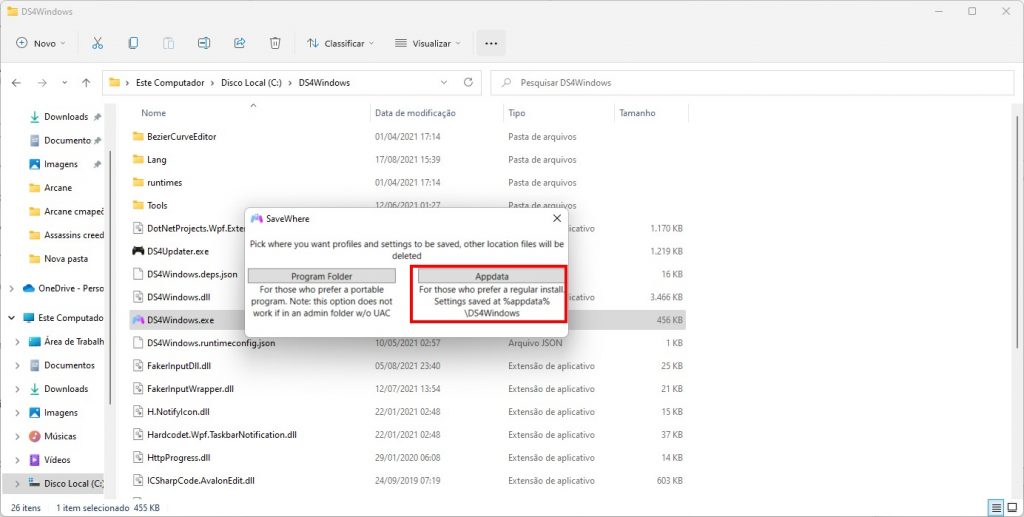Expand Músicas tree node
This screenshot has height=517, width=1024.
click(x=18, y=436)
